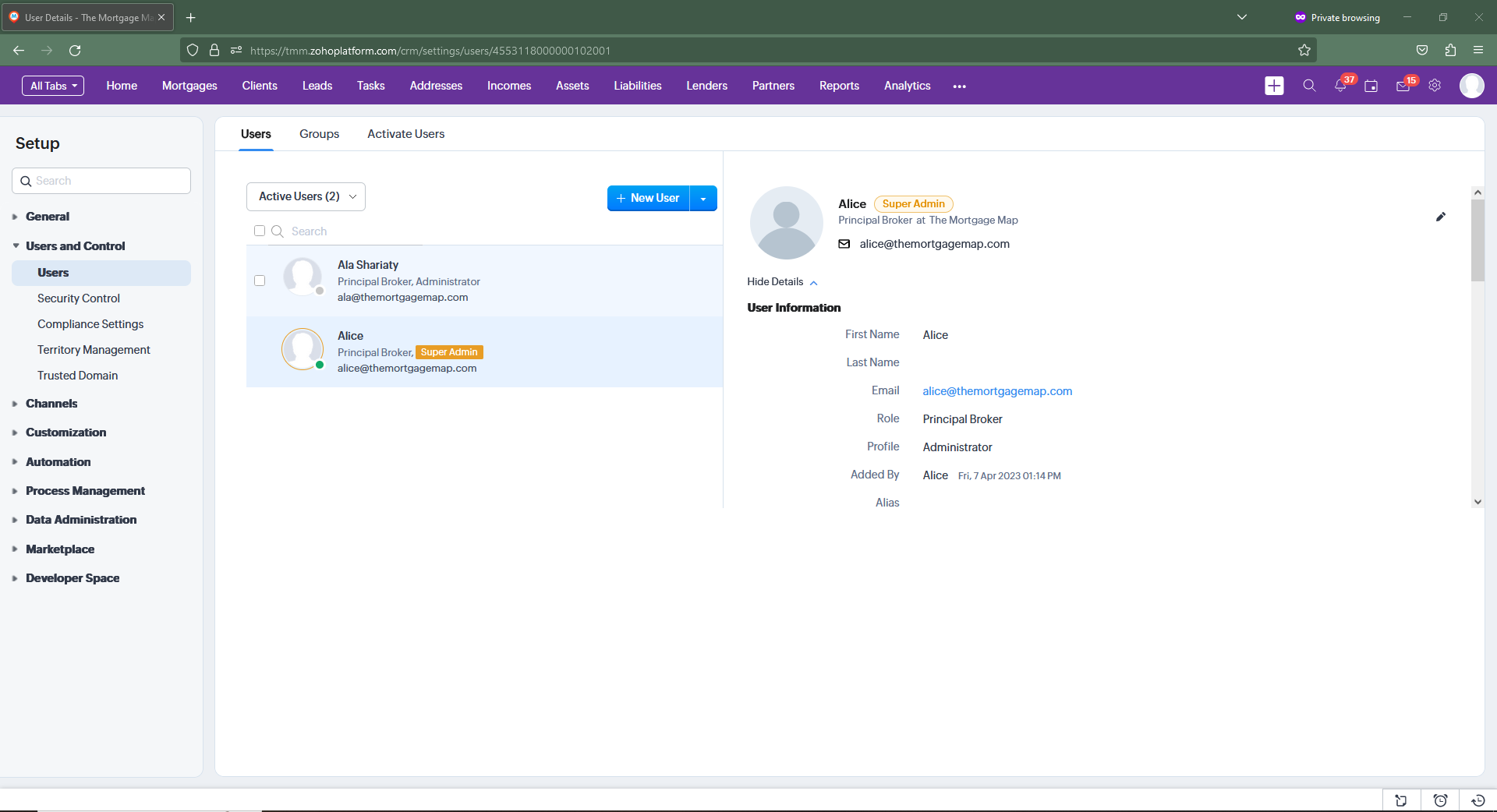Collapse details with Hide Details

tap(782, 282)
